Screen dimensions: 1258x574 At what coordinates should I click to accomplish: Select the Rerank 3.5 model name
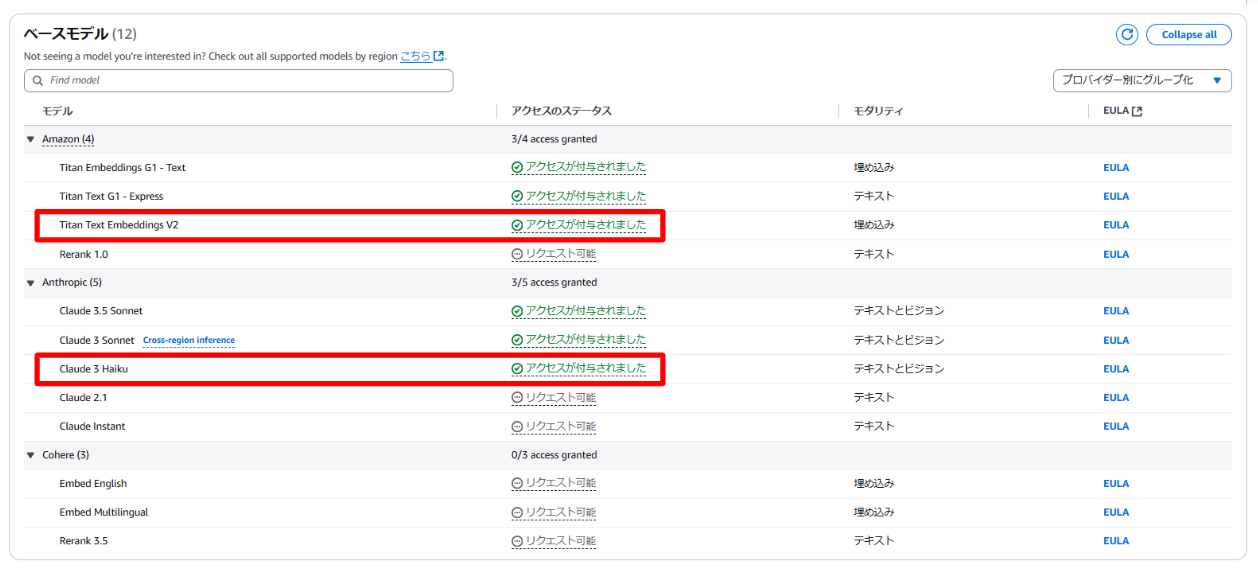84,541
